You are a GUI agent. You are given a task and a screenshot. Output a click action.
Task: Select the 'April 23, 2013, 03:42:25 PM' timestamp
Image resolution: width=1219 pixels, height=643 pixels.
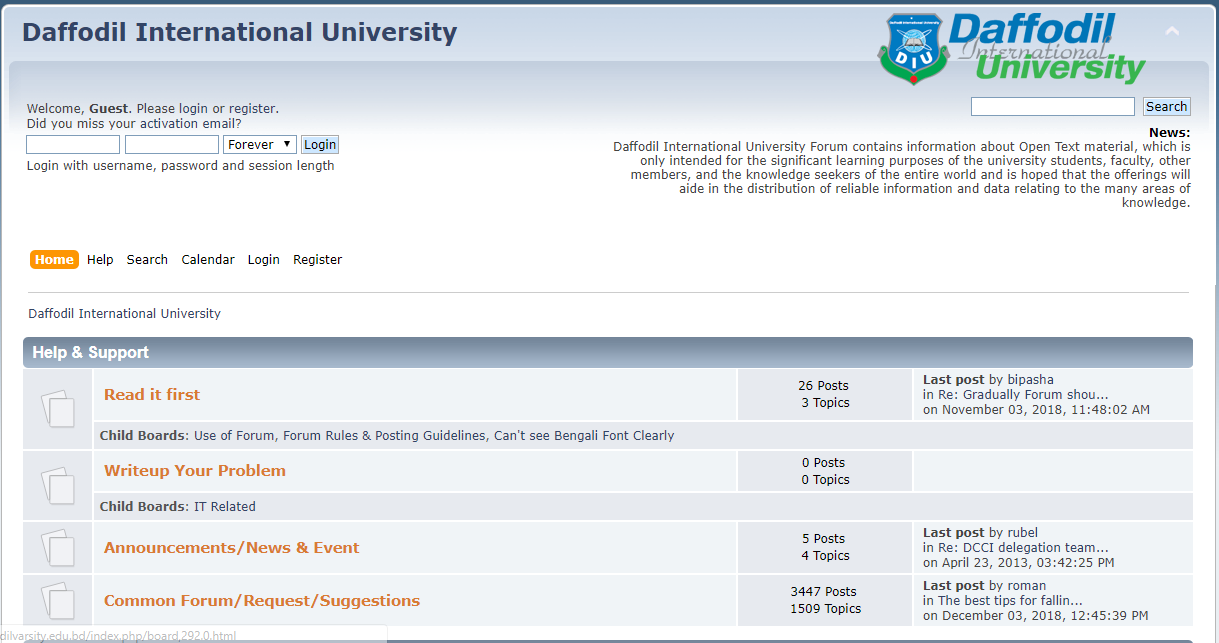click(x=1028, y=563)
